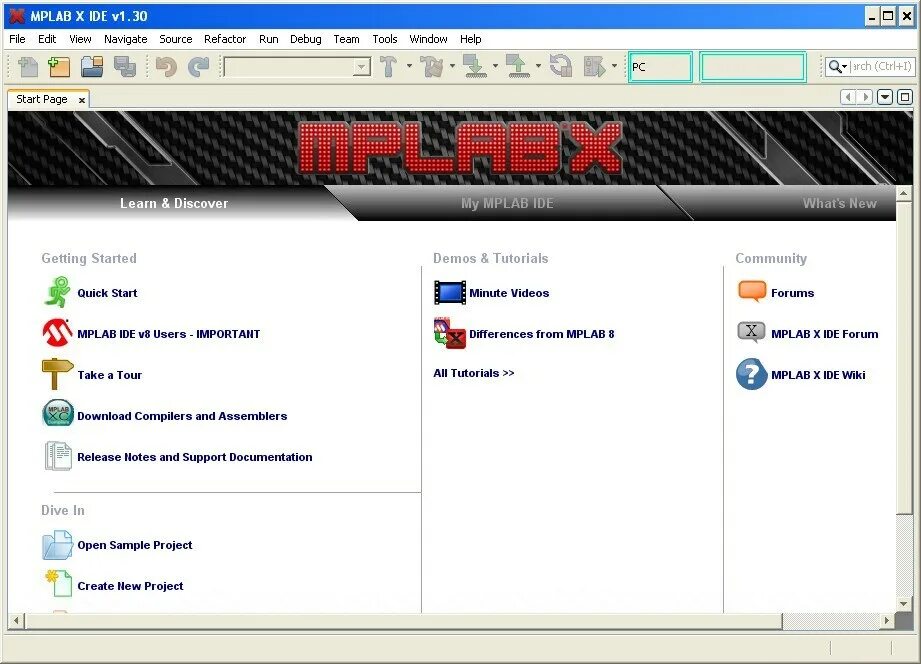Open the MPLAB IDE v8 Users - IMPORTANT link

coord(169,334)
